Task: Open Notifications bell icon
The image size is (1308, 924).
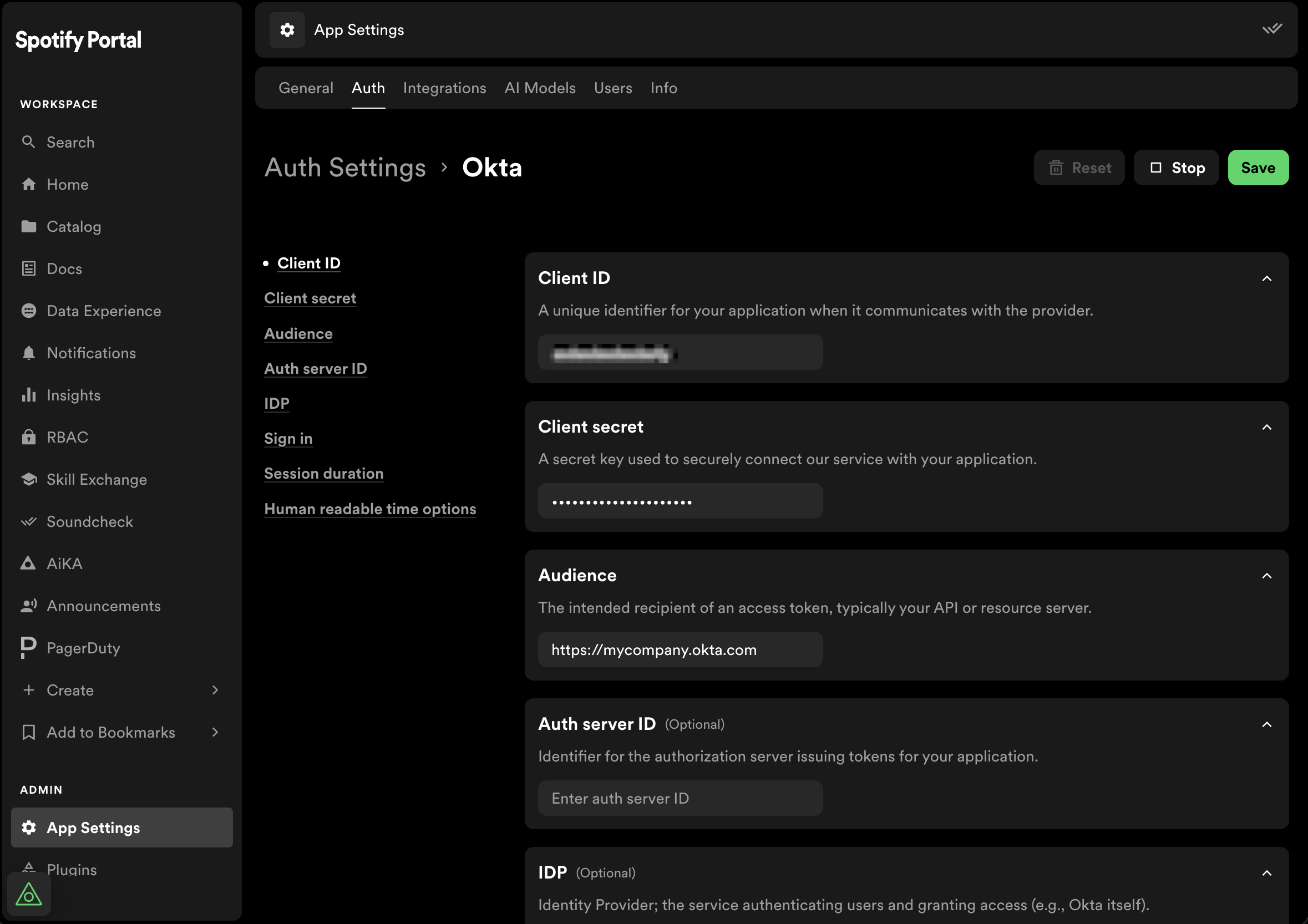Action: coord(28,353)
